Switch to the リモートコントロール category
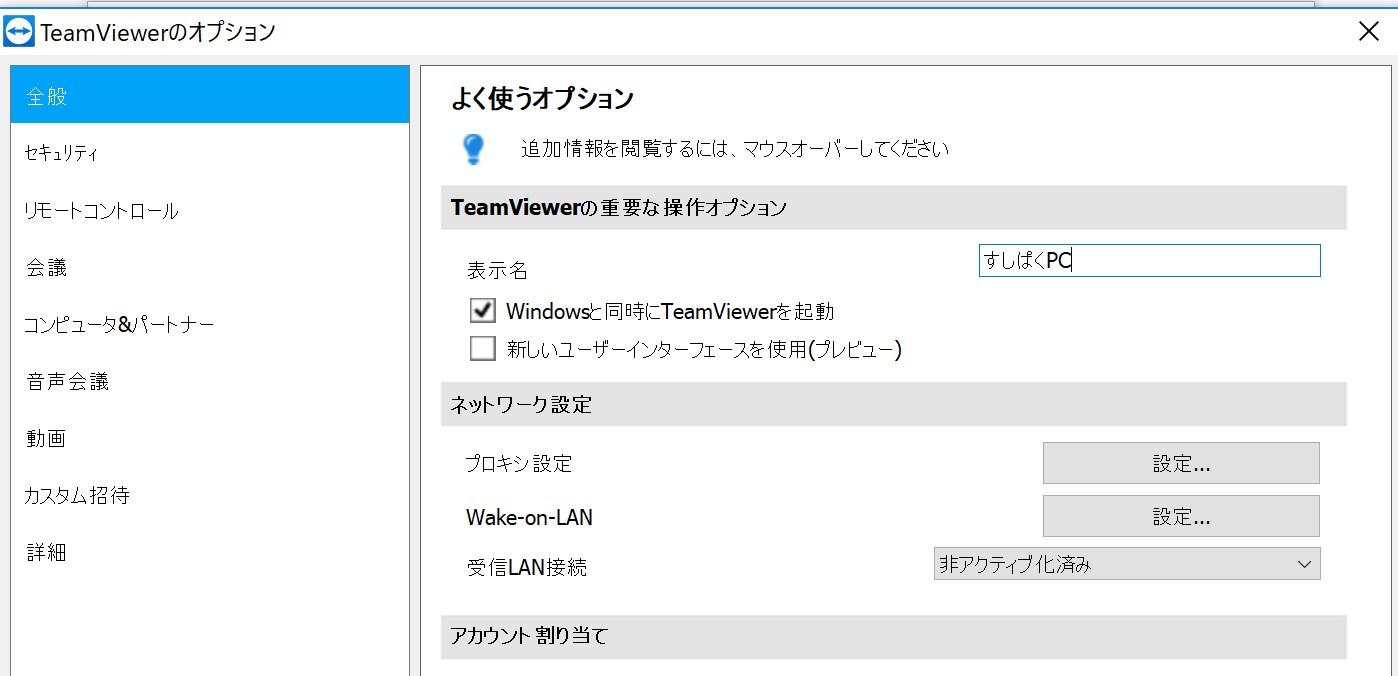This screenshot has height=676, width=1398. pos(210,210)
